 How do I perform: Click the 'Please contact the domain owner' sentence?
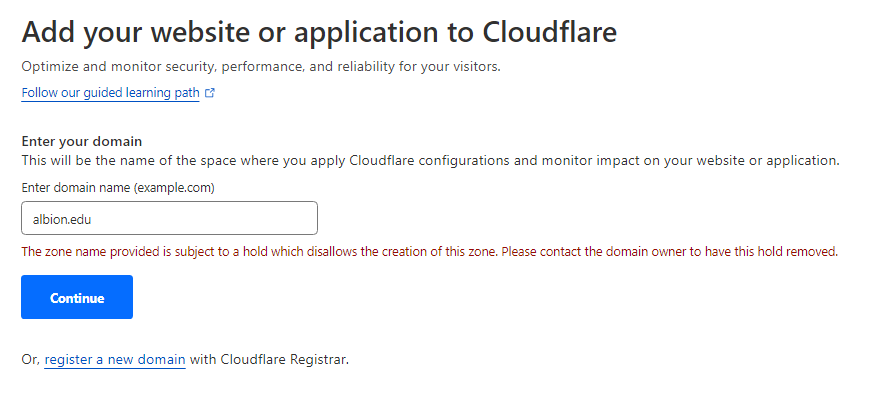(x=668, y=250)
